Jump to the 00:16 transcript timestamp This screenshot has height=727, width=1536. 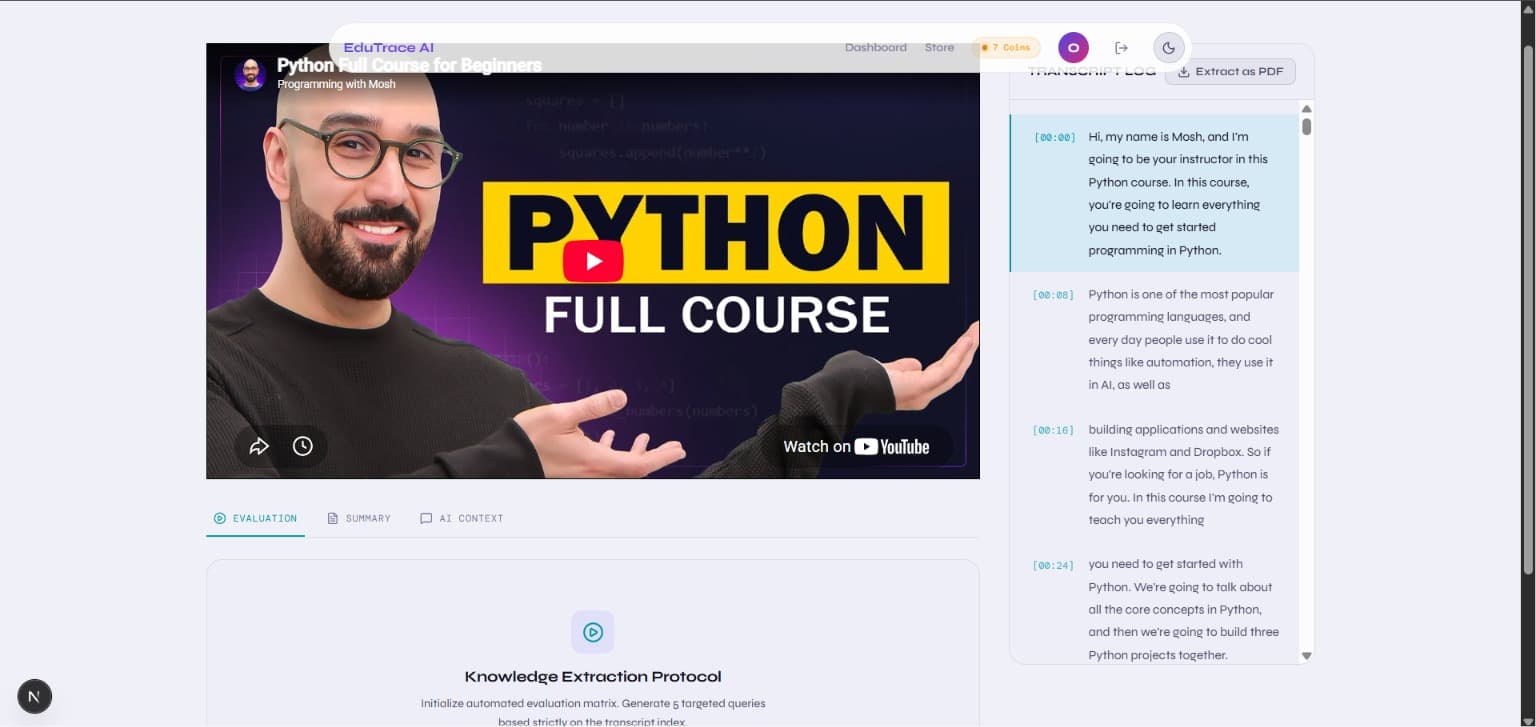pyautogui.click(x=1054, y=430)
